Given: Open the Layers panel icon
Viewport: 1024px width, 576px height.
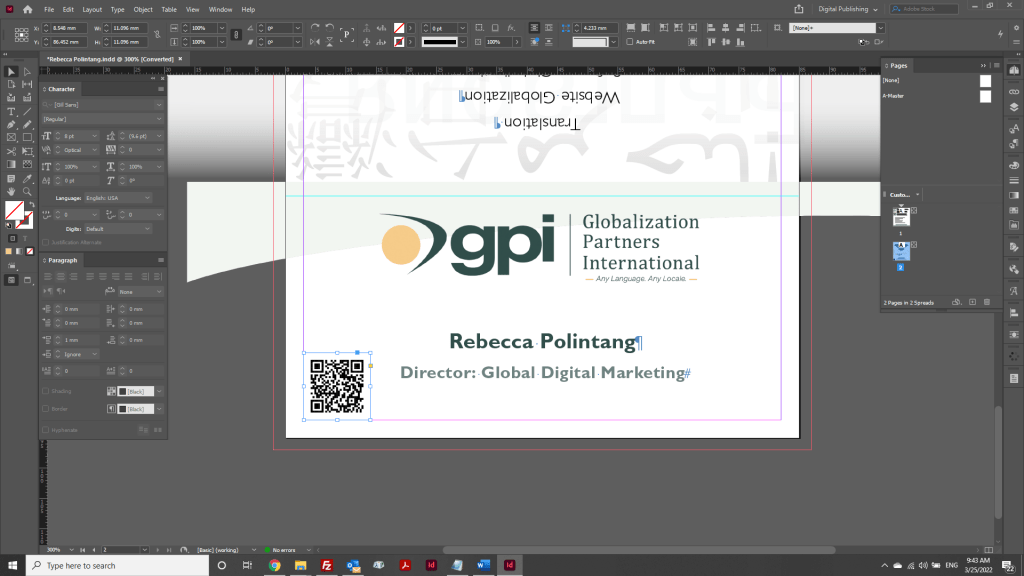Looking at the screenshot, I should [x=1012, y=105].
